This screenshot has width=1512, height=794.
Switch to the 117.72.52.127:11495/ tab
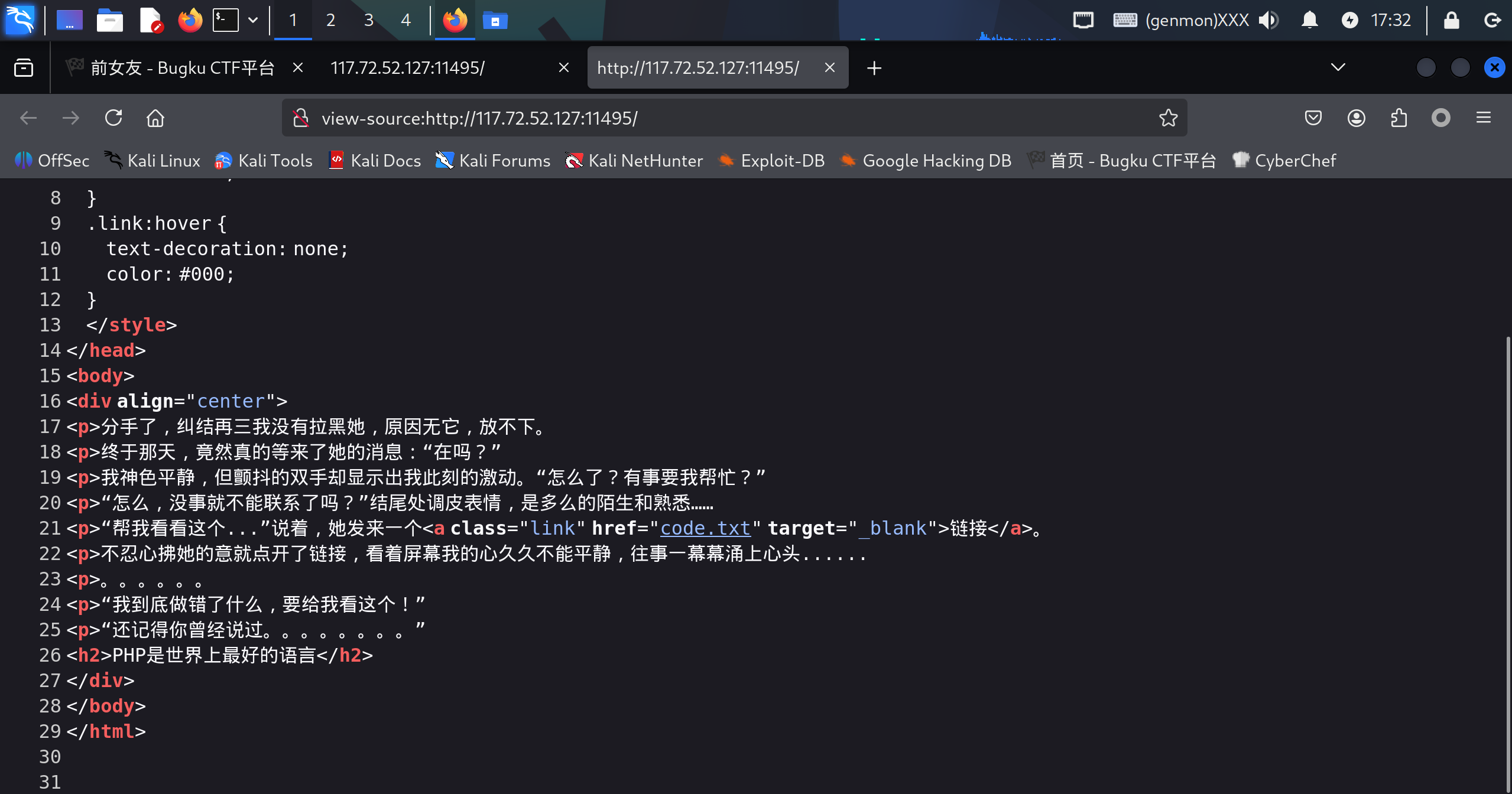click(x=408, y=68)
